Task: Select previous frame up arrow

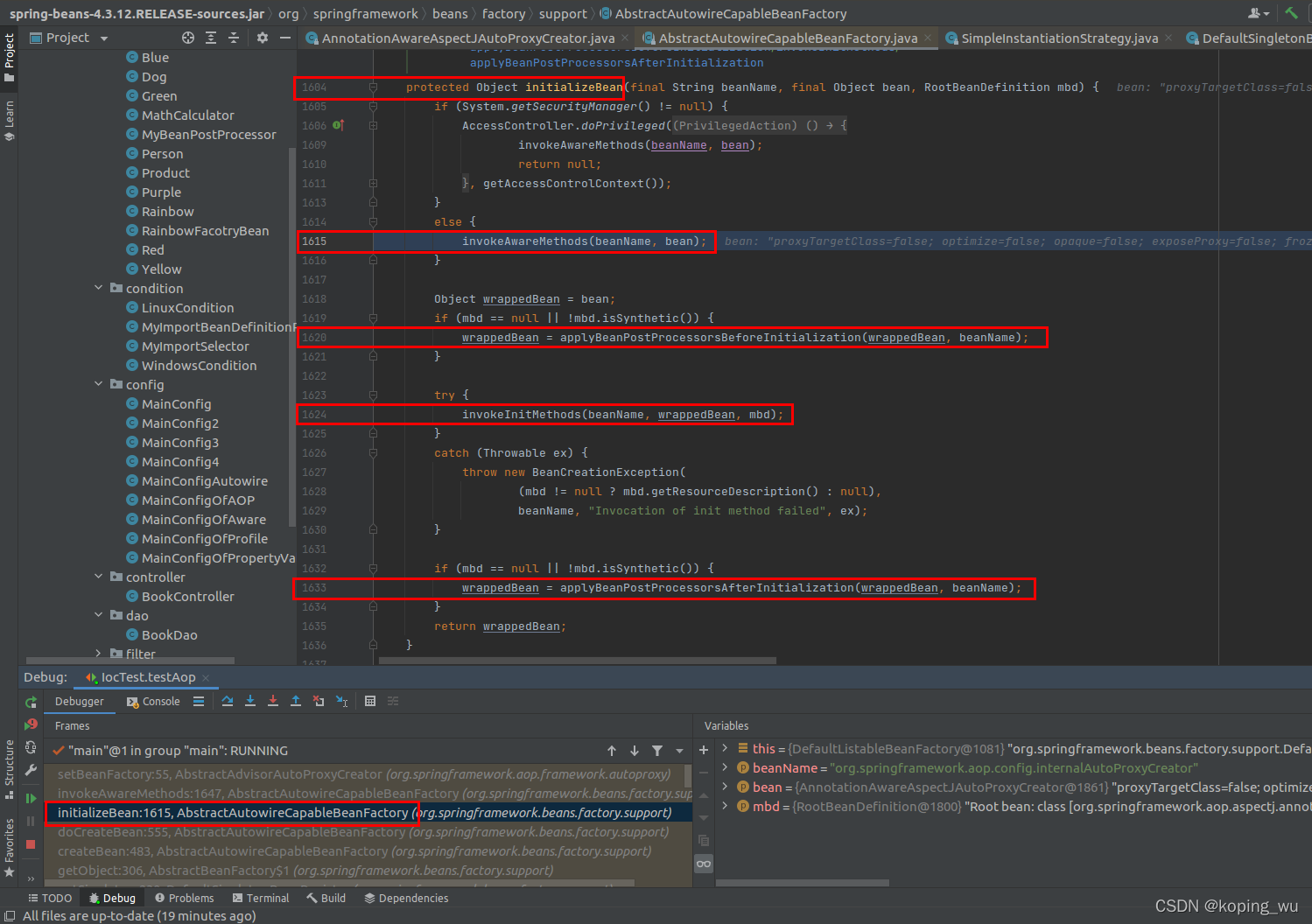Action: tap(612, 751)
